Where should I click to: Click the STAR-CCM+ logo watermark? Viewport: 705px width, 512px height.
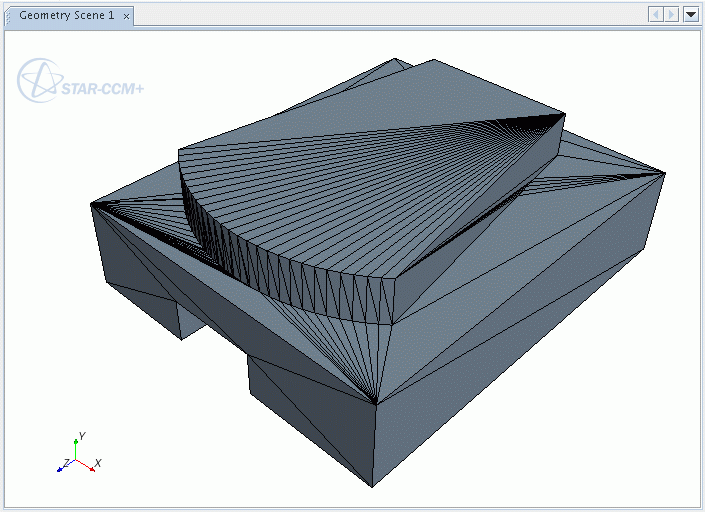pyautogui.click(x=82, y=82)
